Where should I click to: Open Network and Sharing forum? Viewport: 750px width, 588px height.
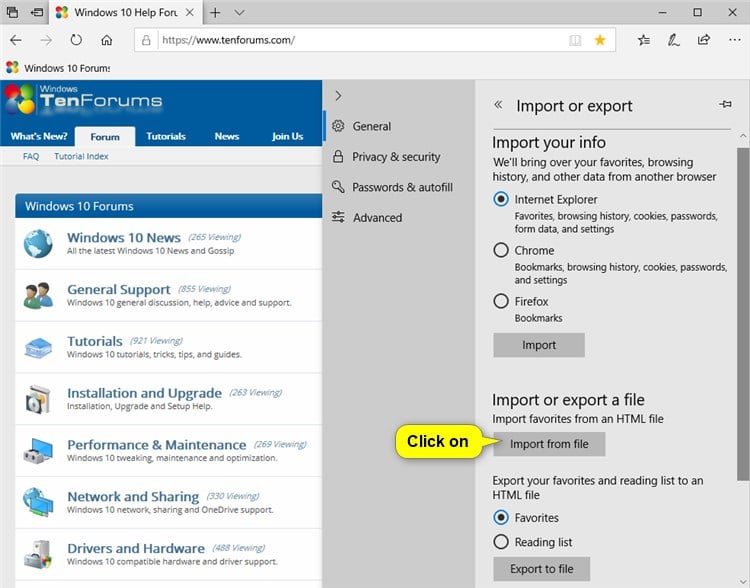click(133, 497)
